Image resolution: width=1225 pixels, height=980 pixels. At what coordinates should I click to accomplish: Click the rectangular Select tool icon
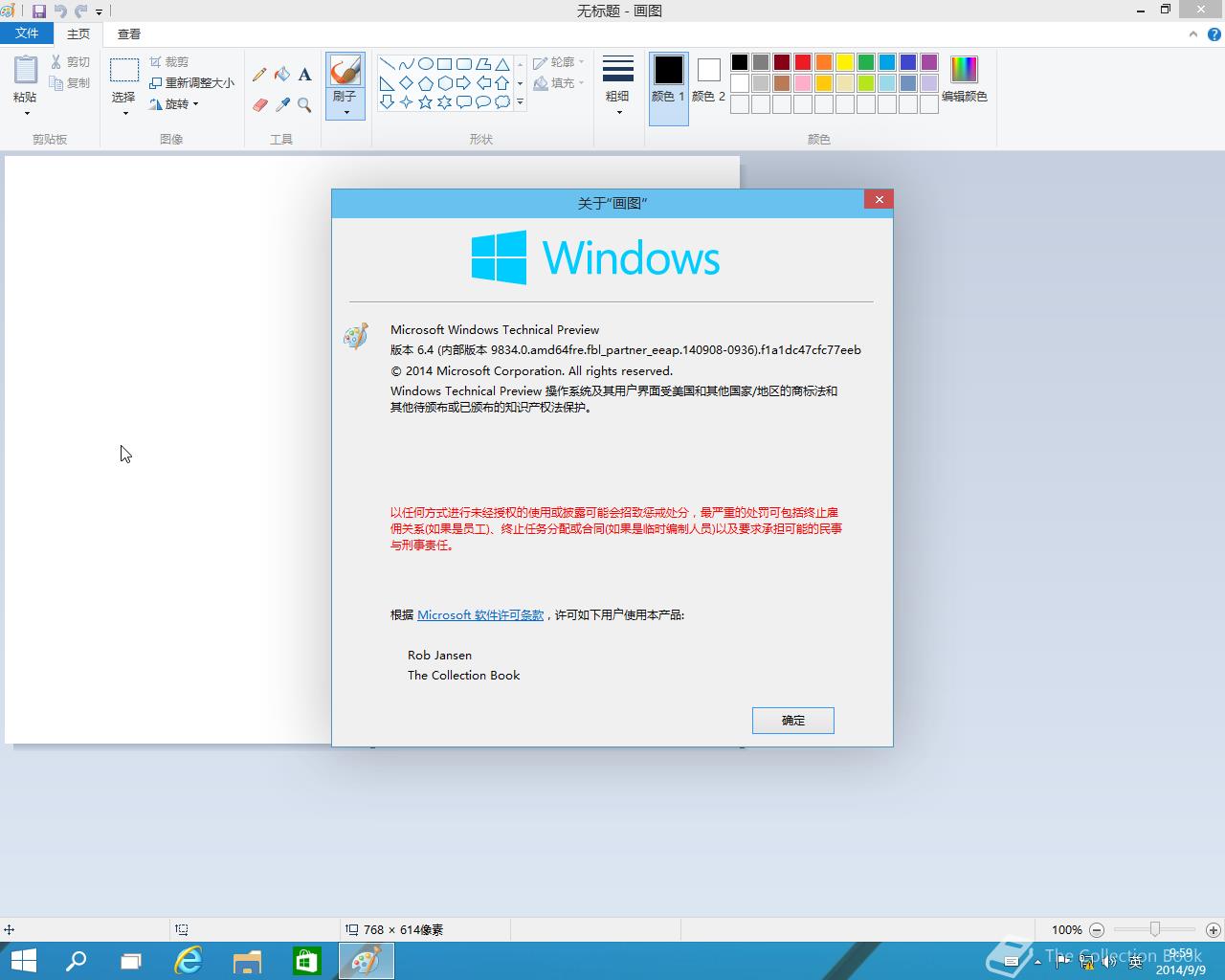tap(124, 71)
